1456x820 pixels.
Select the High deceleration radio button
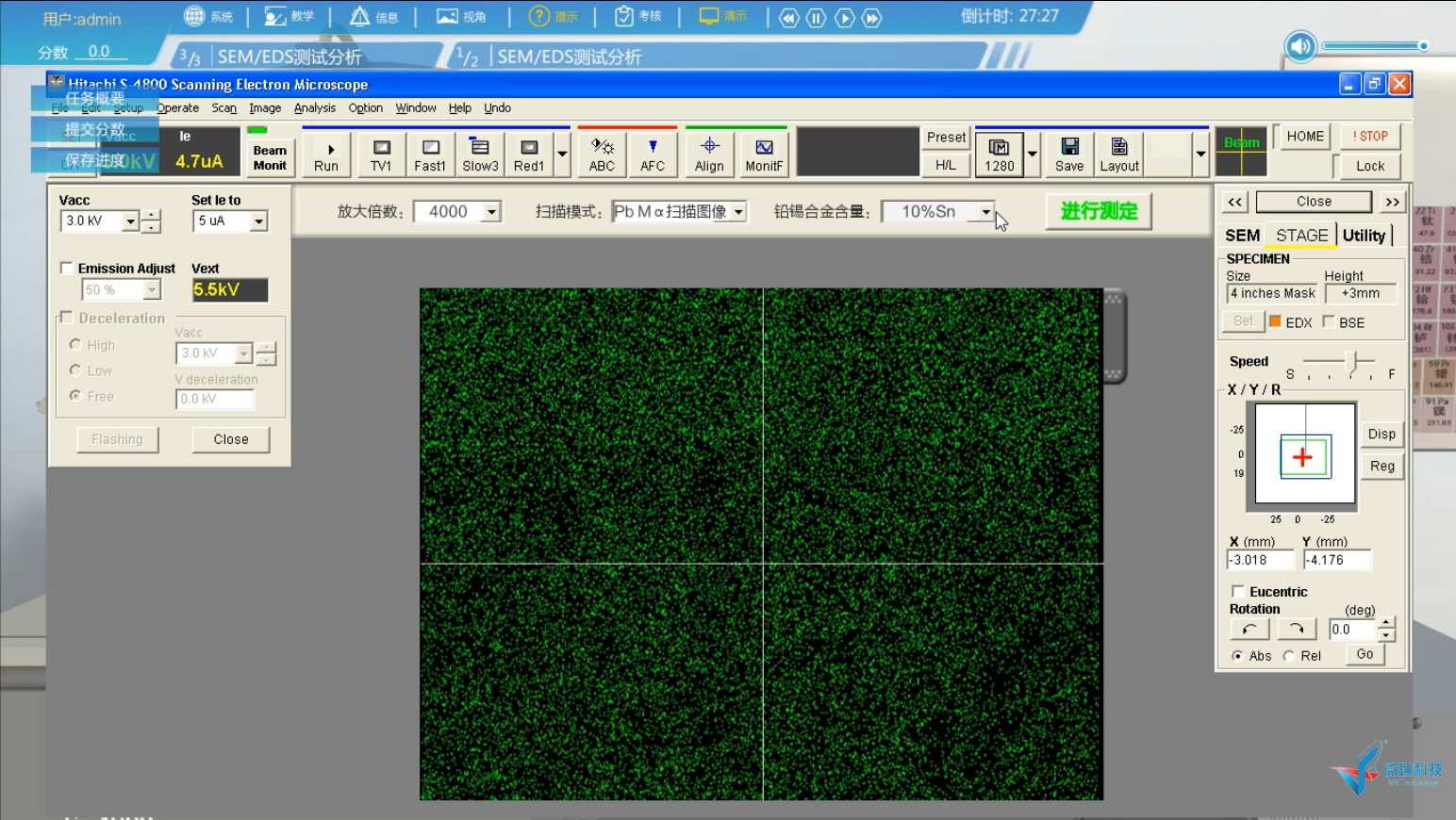pyautogui.click(x=75, y=345)
